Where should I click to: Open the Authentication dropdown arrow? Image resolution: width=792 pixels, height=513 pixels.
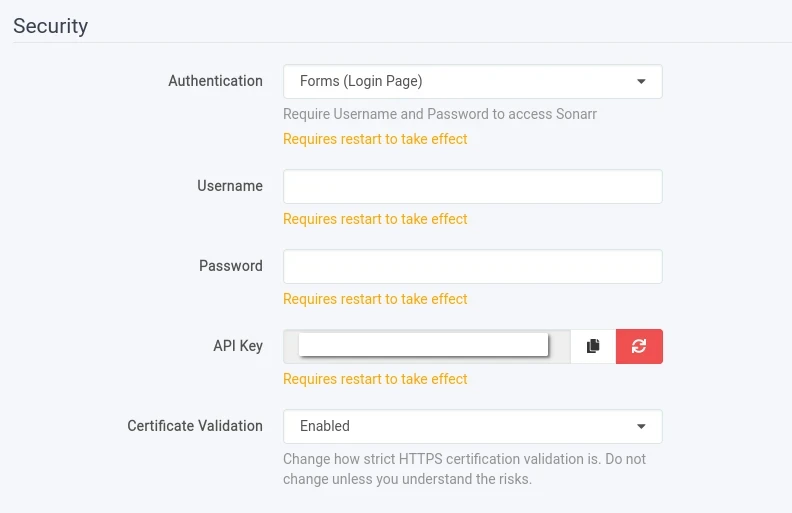(x=641, y=82)
